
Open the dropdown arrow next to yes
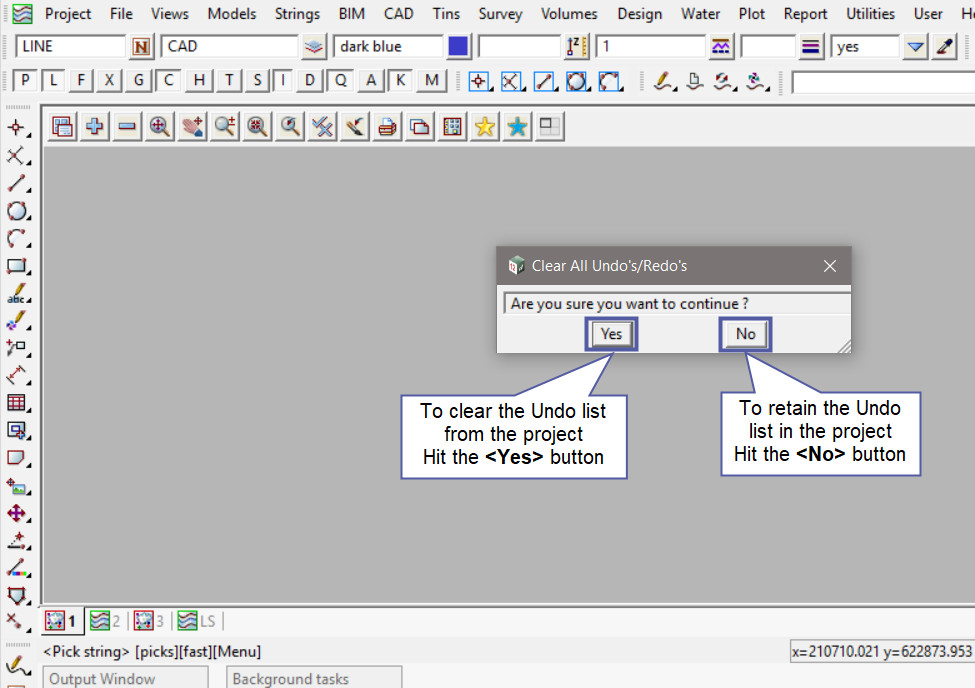[915, 47]
